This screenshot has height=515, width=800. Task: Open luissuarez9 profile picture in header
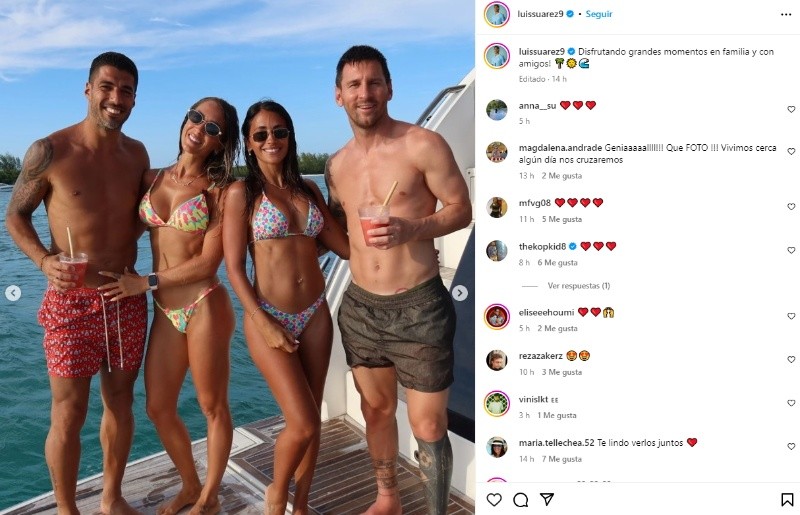coord(496,14)
